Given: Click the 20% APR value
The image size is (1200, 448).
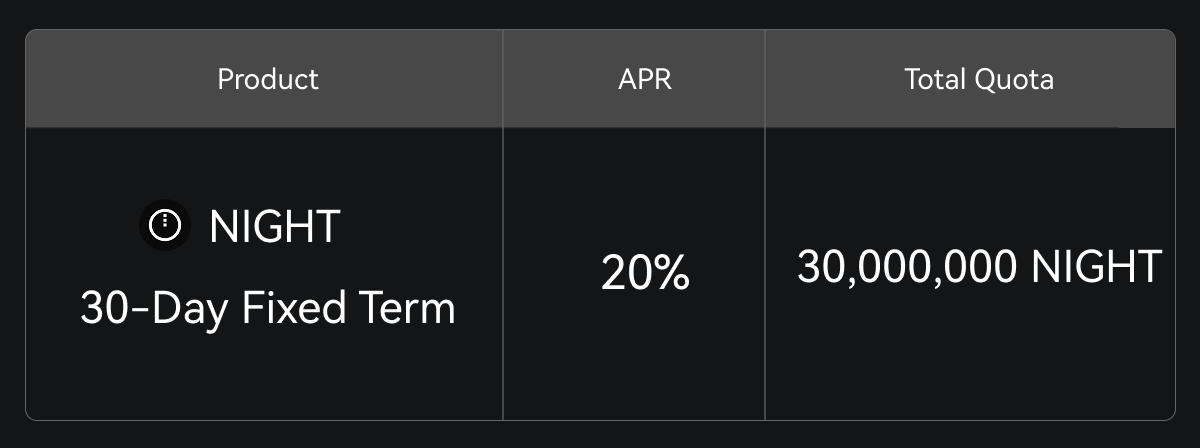Looking at the screenshot, I should click(x=645, y=272).
